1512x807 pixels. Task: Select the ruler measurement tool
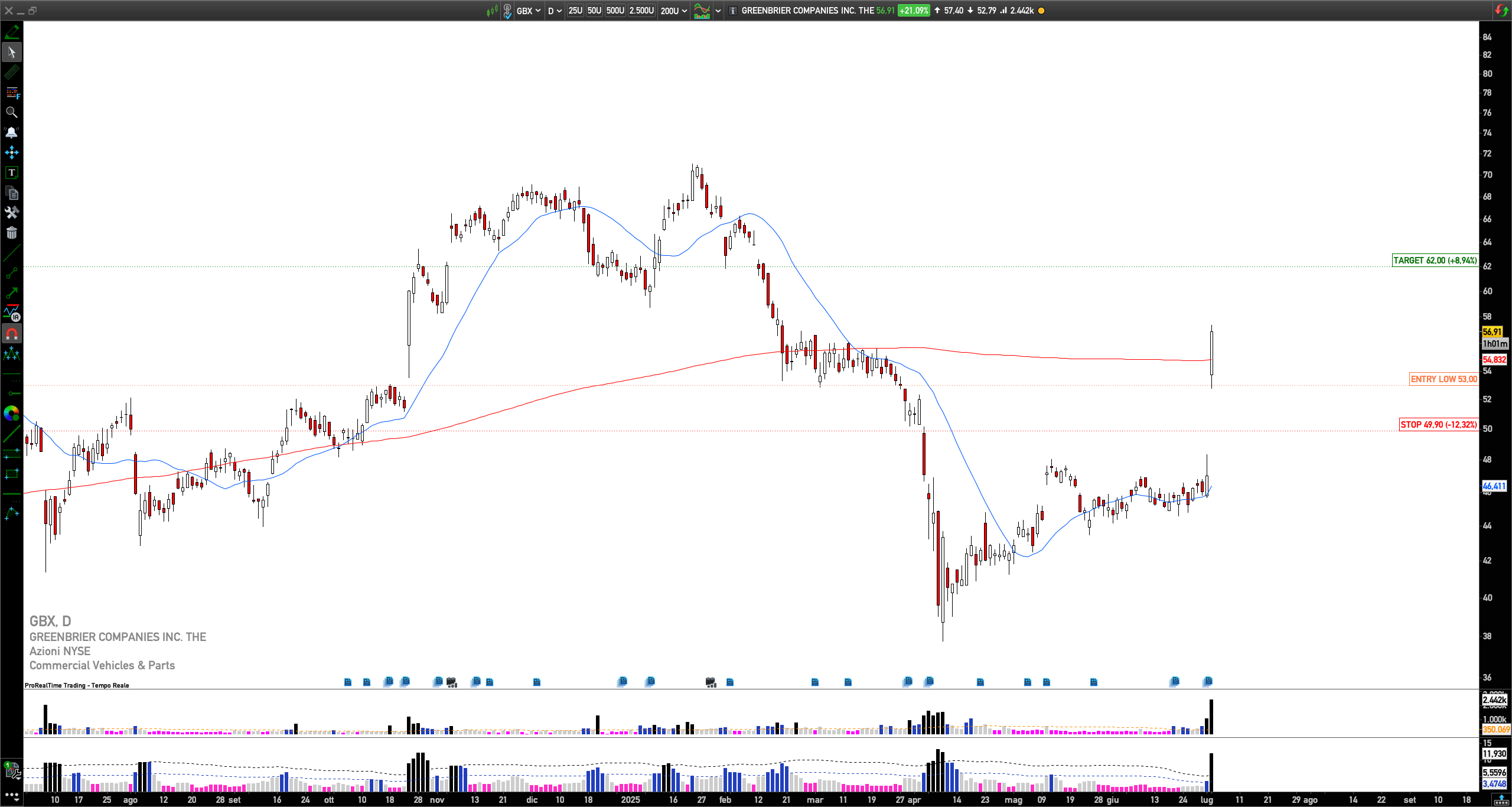click(11, 73)
